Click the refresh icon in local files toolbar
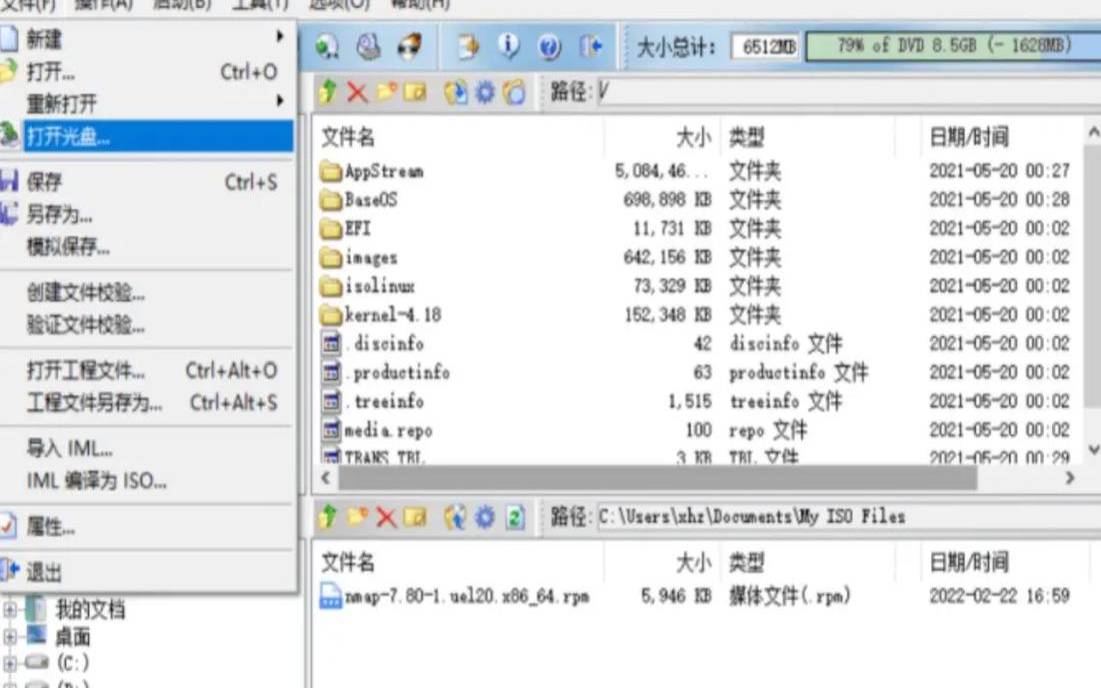 (x=514, y=517)
